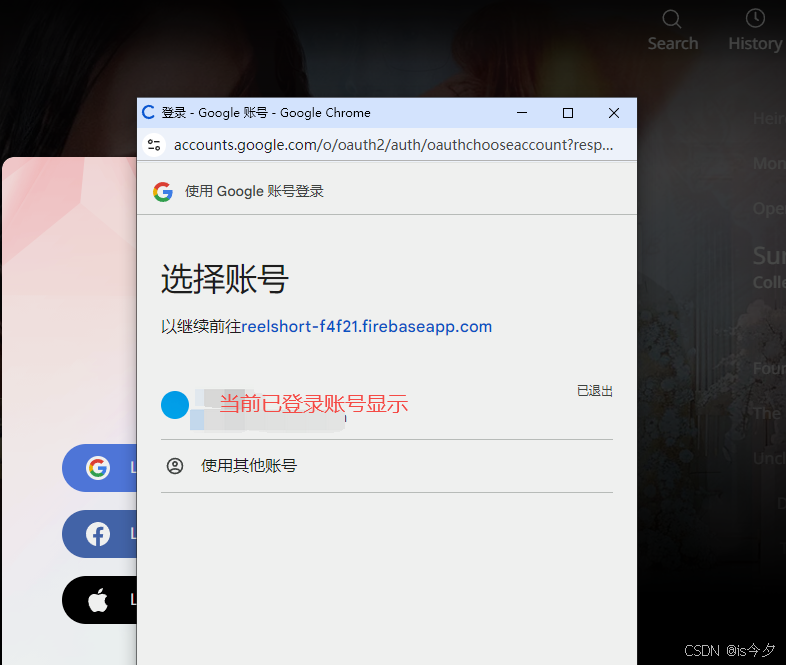Viewport: 786px width, 665px height.
Task: Open Search in the ReelShort header
Action: 672,30
